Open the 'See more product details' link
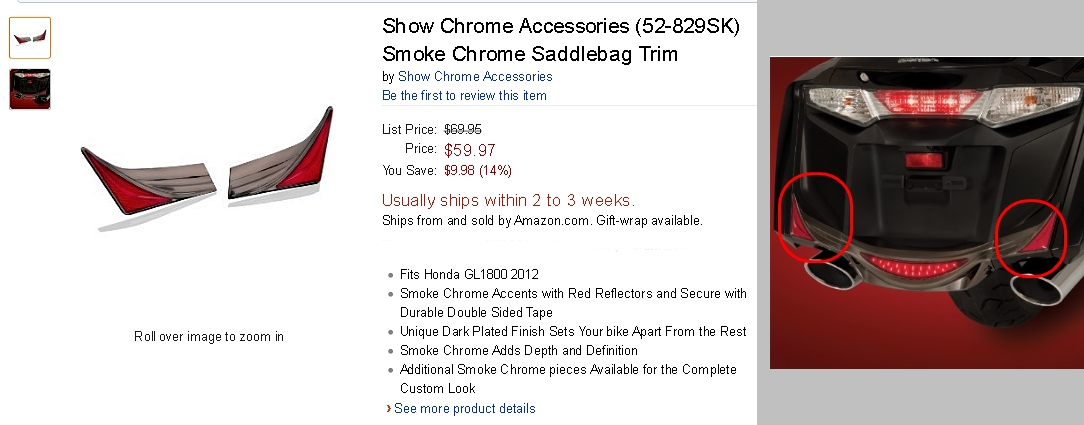The width and height of the screenshot is (1084, 425). [x=464, y=408]
